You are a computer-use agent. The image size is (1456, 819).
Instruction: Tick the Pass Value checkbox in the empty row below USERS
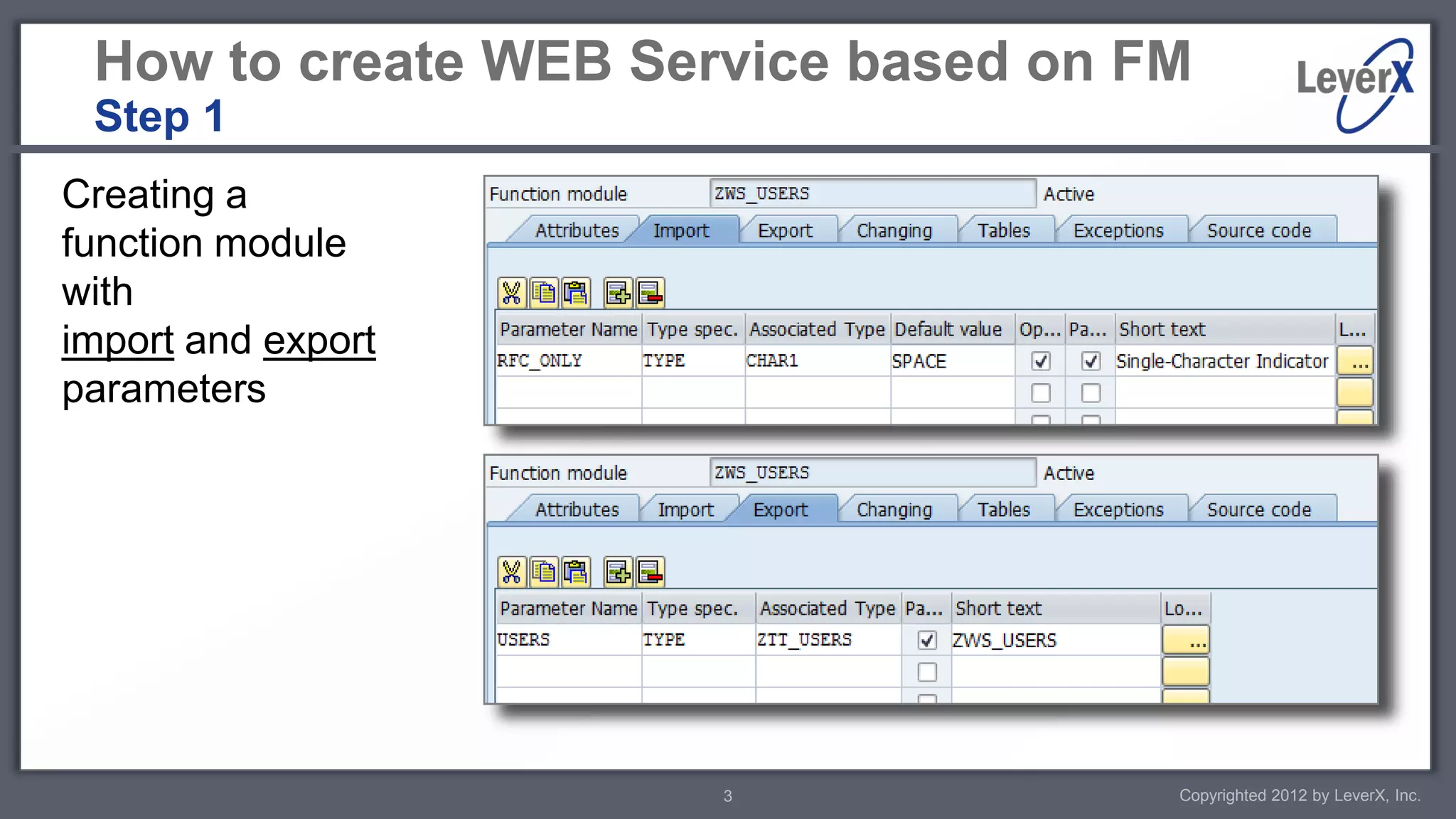927,671
